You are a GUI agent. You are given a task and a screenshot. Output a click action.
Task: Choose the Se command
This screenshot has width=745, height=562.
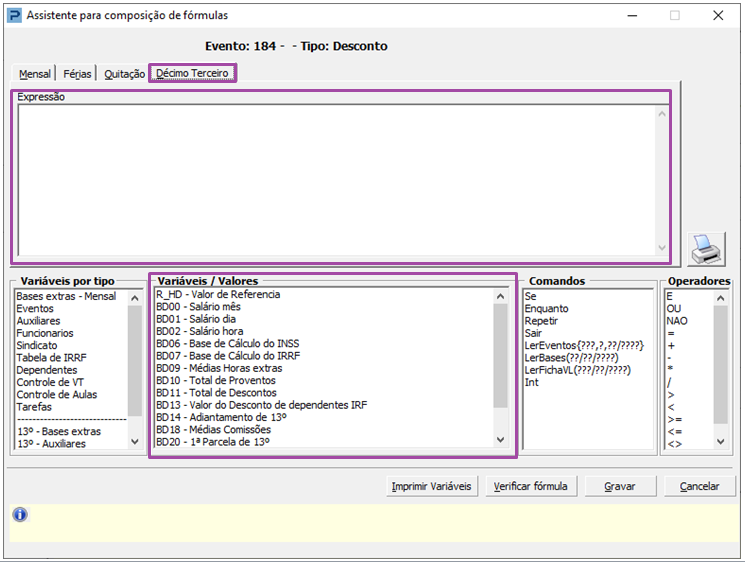(x=531, y=296)
